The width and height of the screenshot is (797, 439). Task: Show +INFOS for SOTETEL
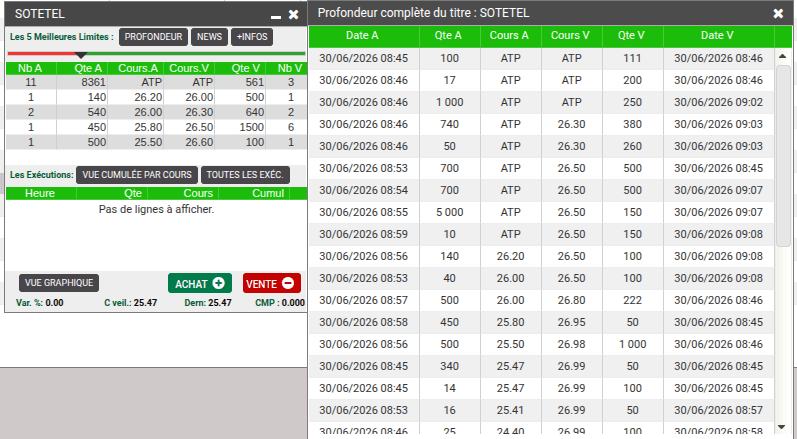(252, 37)
